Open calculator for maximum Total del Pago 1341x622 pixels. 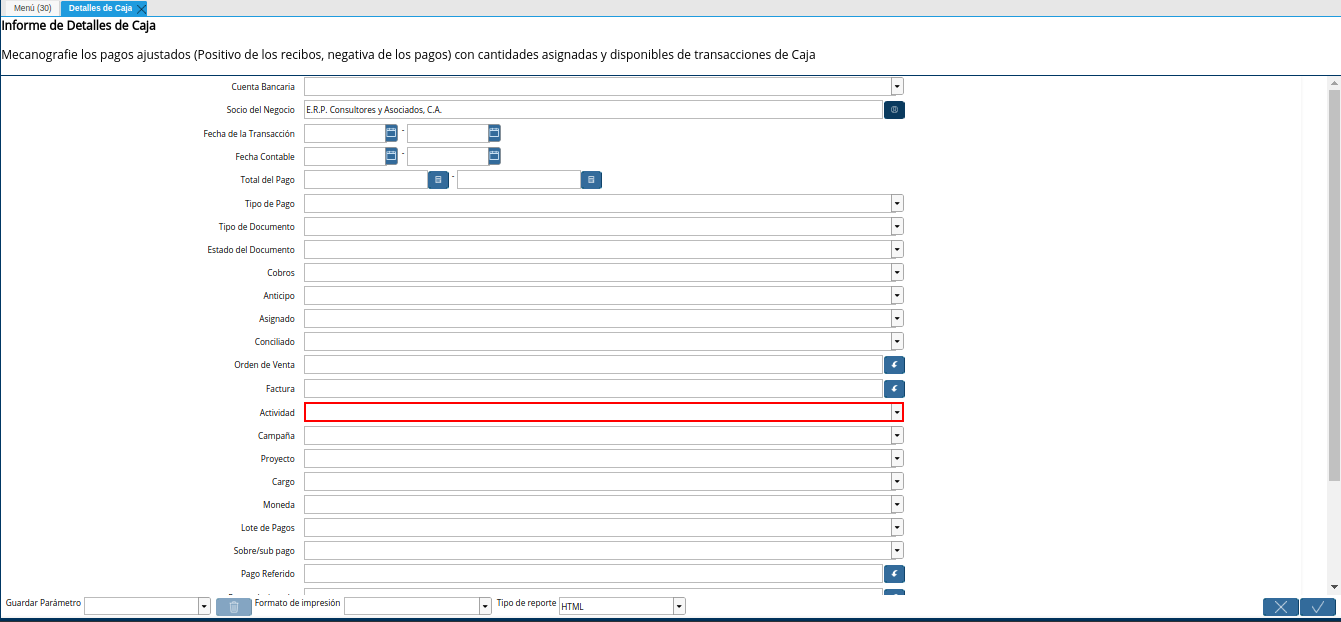(x=590, y=179)
